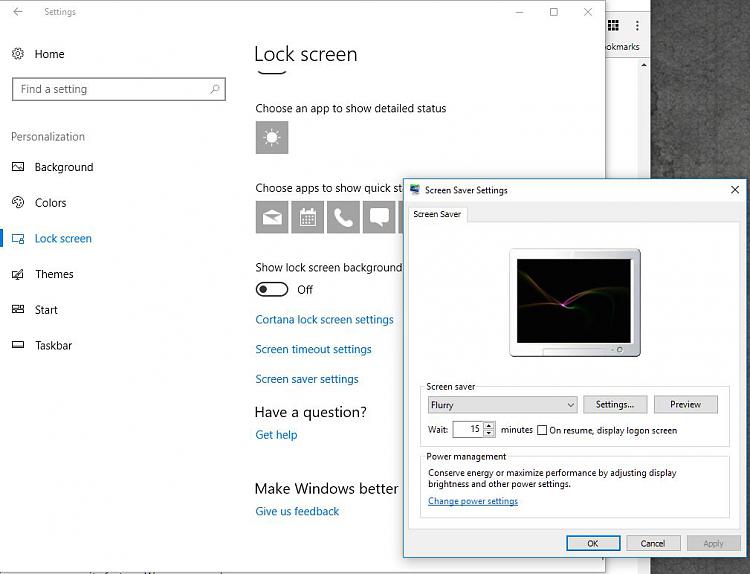Click the Phone quick status app tile
The image size is (750, 574).
coord(343,217)
